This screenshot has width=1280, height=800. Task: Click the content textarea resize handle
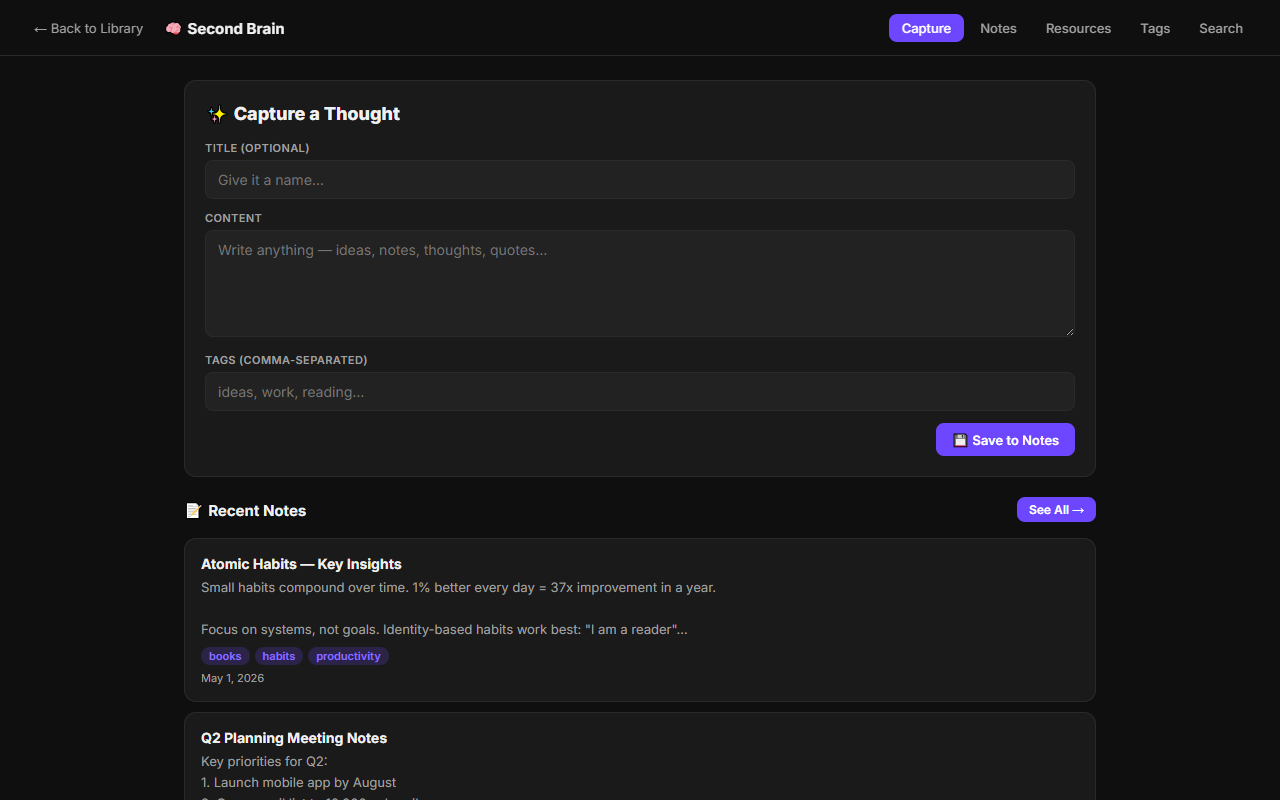(x=1068, y=330)
